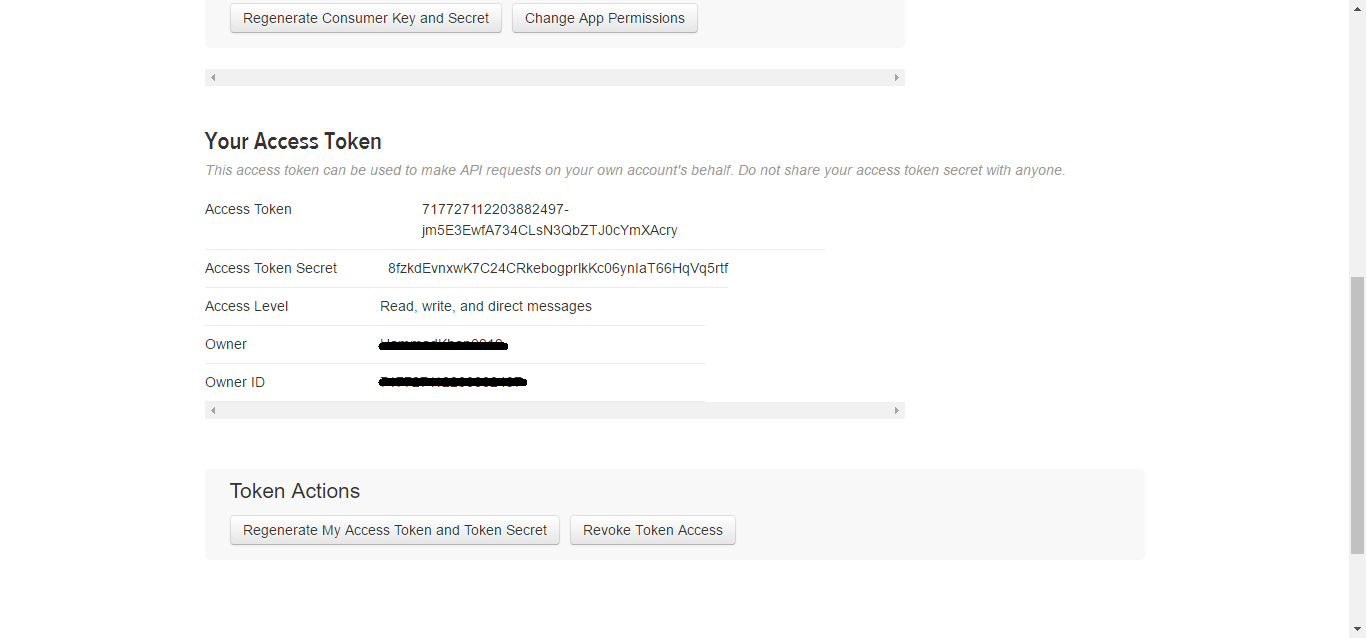Image resolution: width=1366 pixels, height=638 pixels.
Task: Click the vertical page scrollbar thumb
Action: [x=1357, y=415]
